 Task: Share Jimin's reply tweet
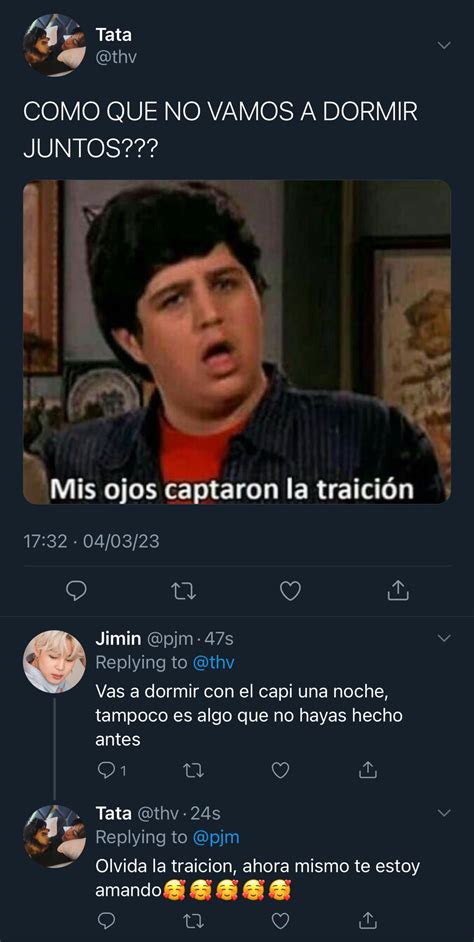pos(368,770)
